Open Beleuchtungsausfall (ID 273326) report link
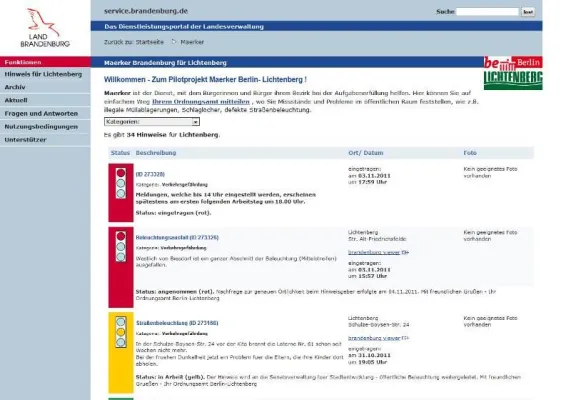The image size is (571, 400). coord(177,238)
